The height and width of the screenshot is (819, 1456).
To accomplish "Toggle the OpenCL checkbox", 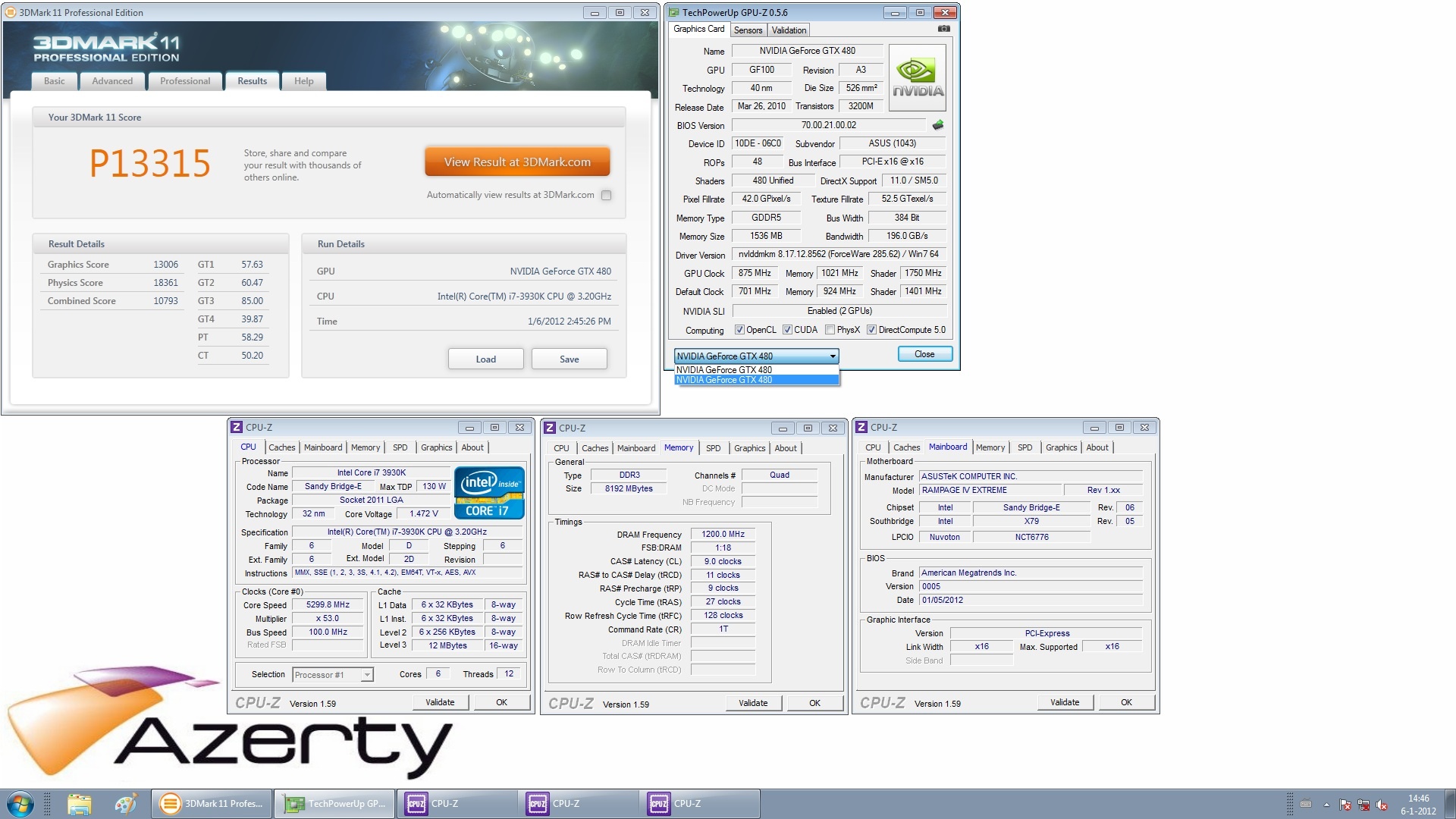I will (739, 330).
